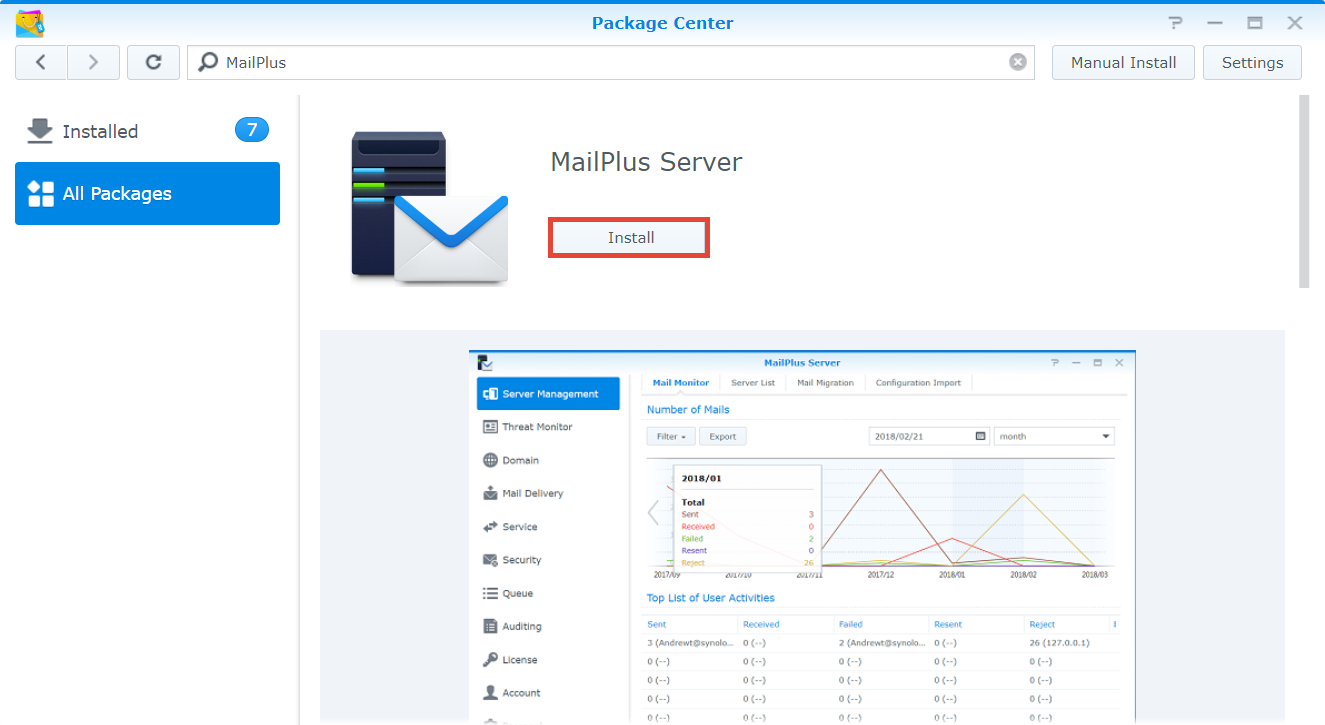Click the Account person icon in preview
The width and height of the screenshot is (1325, 725).
pos(490,692)
